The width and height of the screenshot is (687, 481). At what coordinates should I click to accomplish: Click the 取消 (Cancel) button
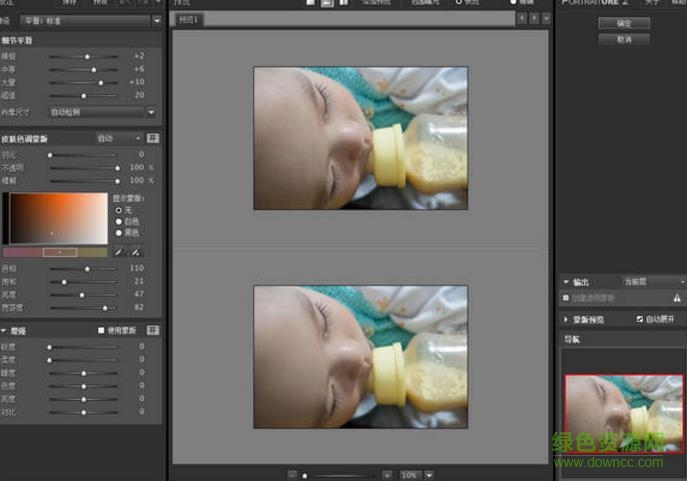click(x=624, y=39)
